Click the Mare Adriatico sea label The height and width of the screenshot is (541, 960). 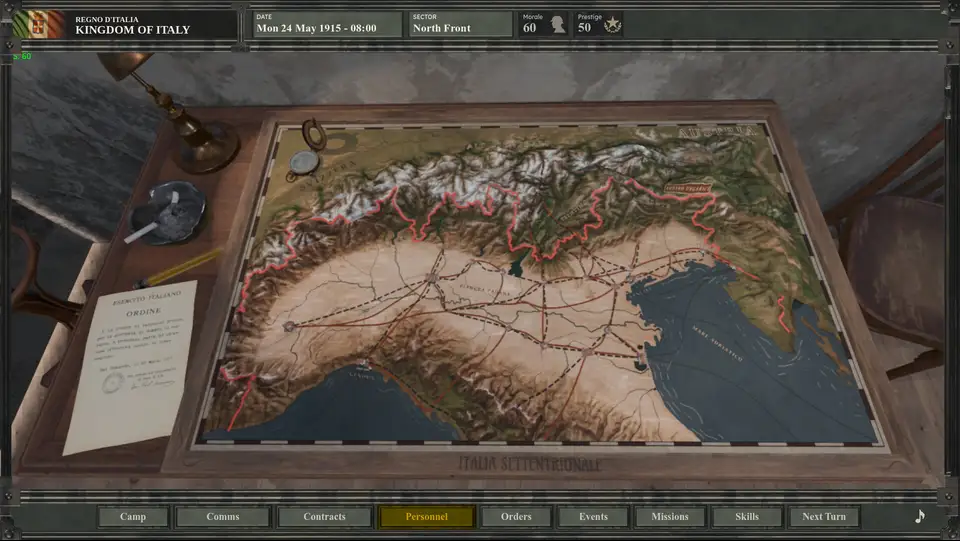click(716, 343)
